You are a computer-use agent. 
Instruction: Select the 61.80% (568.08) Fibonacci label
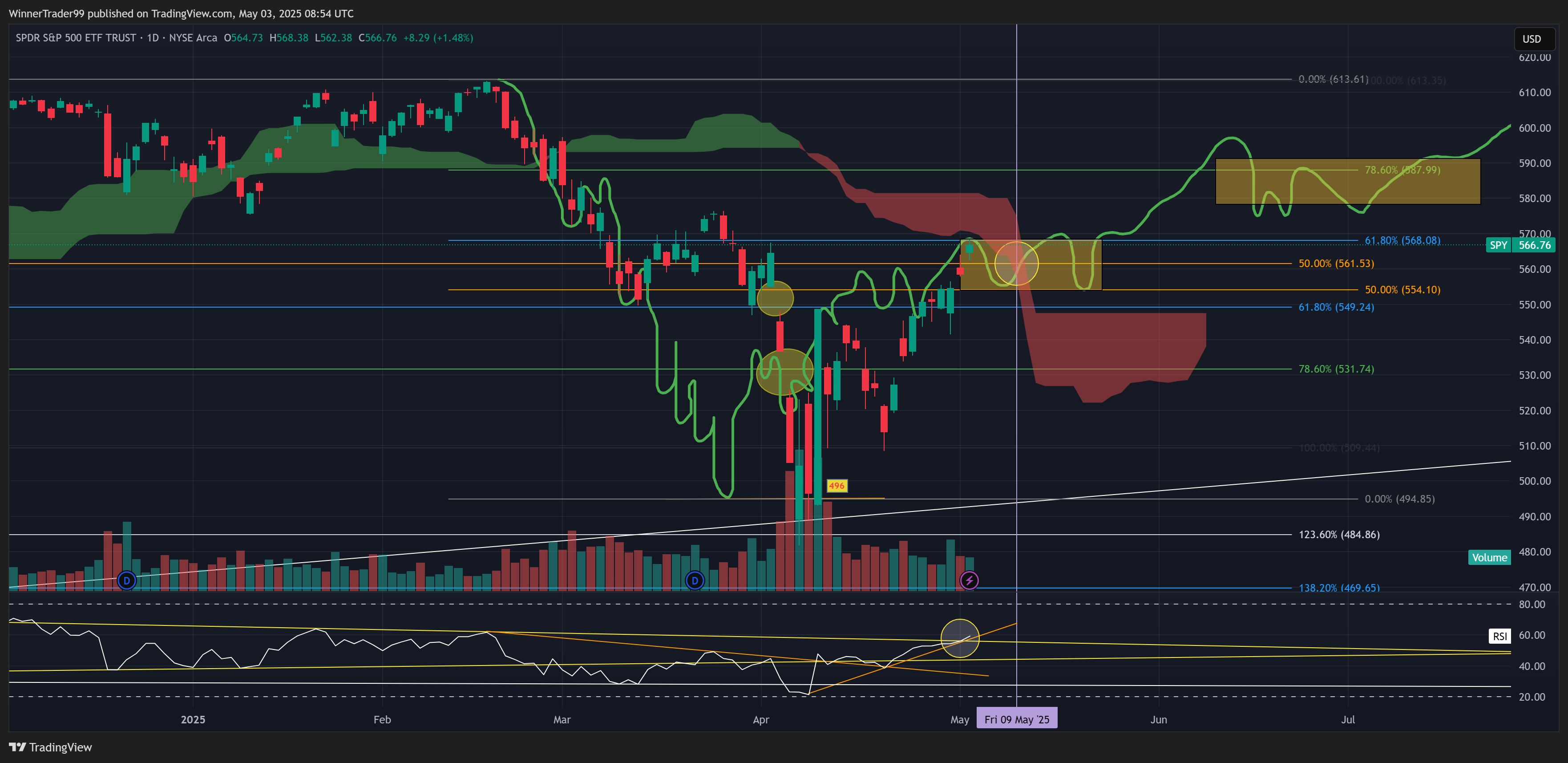pos(1402,240)
